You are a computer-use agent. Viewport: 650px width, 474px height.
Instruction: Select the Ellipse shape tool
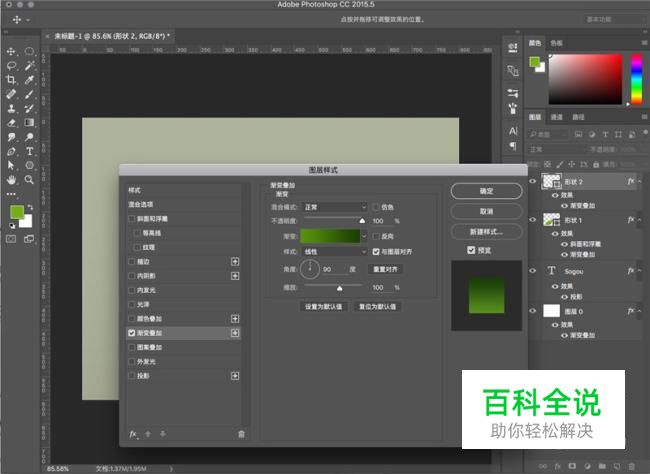(x=29, y=165)
